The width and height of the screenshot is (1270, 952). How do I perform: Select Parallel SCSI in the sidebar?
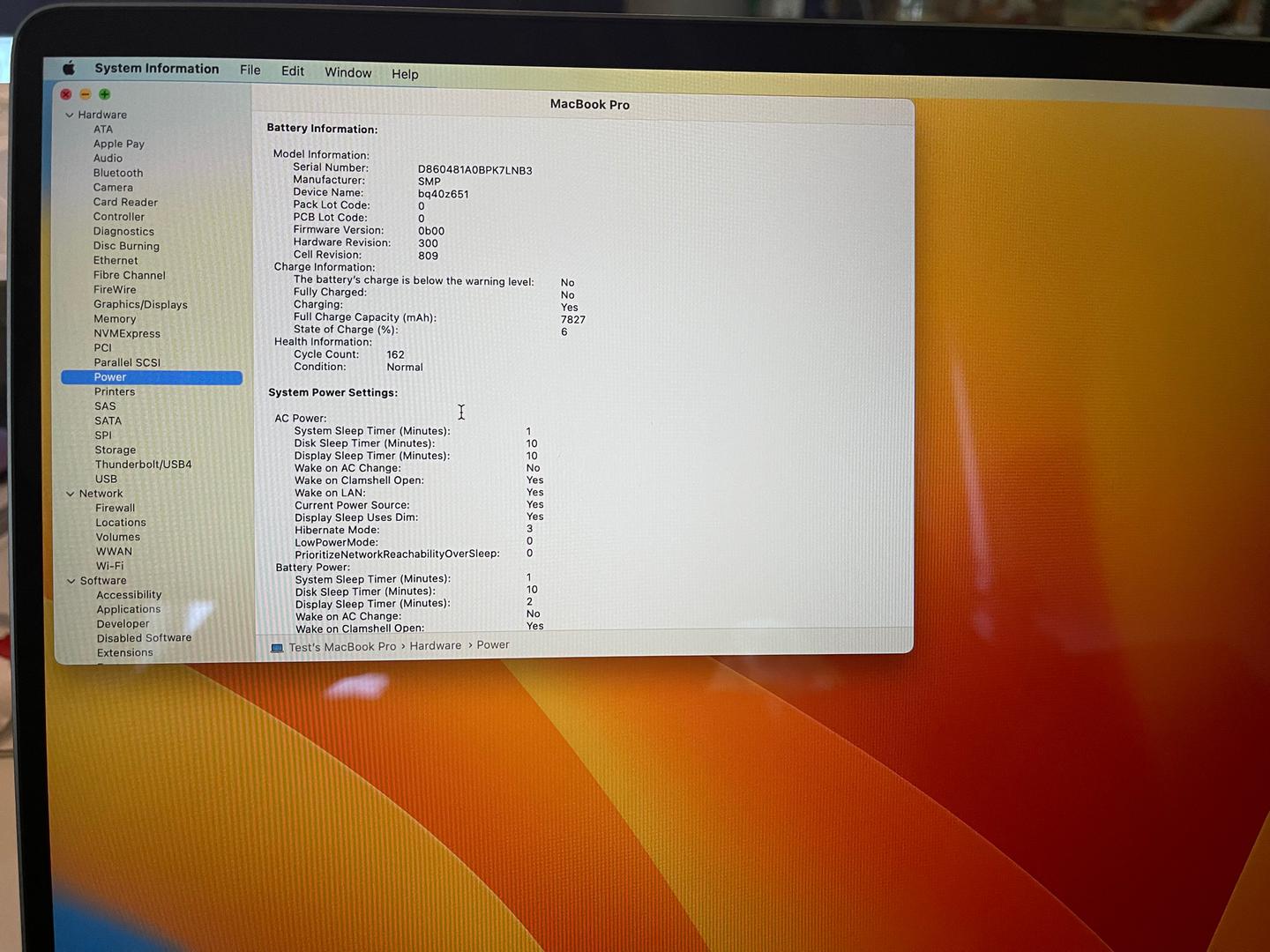128,362
